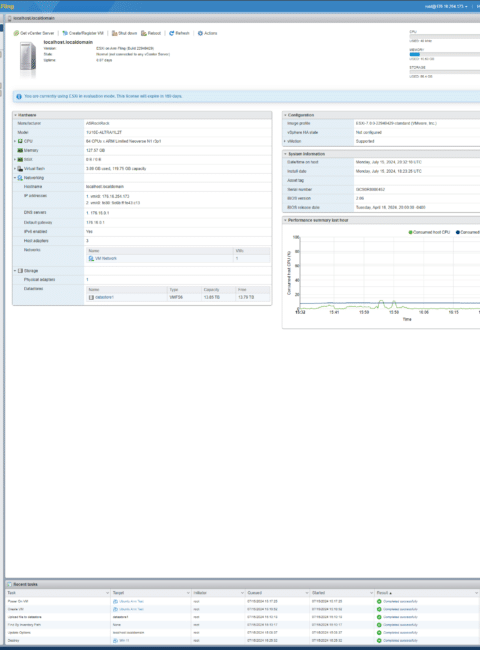Click the CPU chip icon in Hardware
This screenshot has height=650, width=480.
click(20, 141)
